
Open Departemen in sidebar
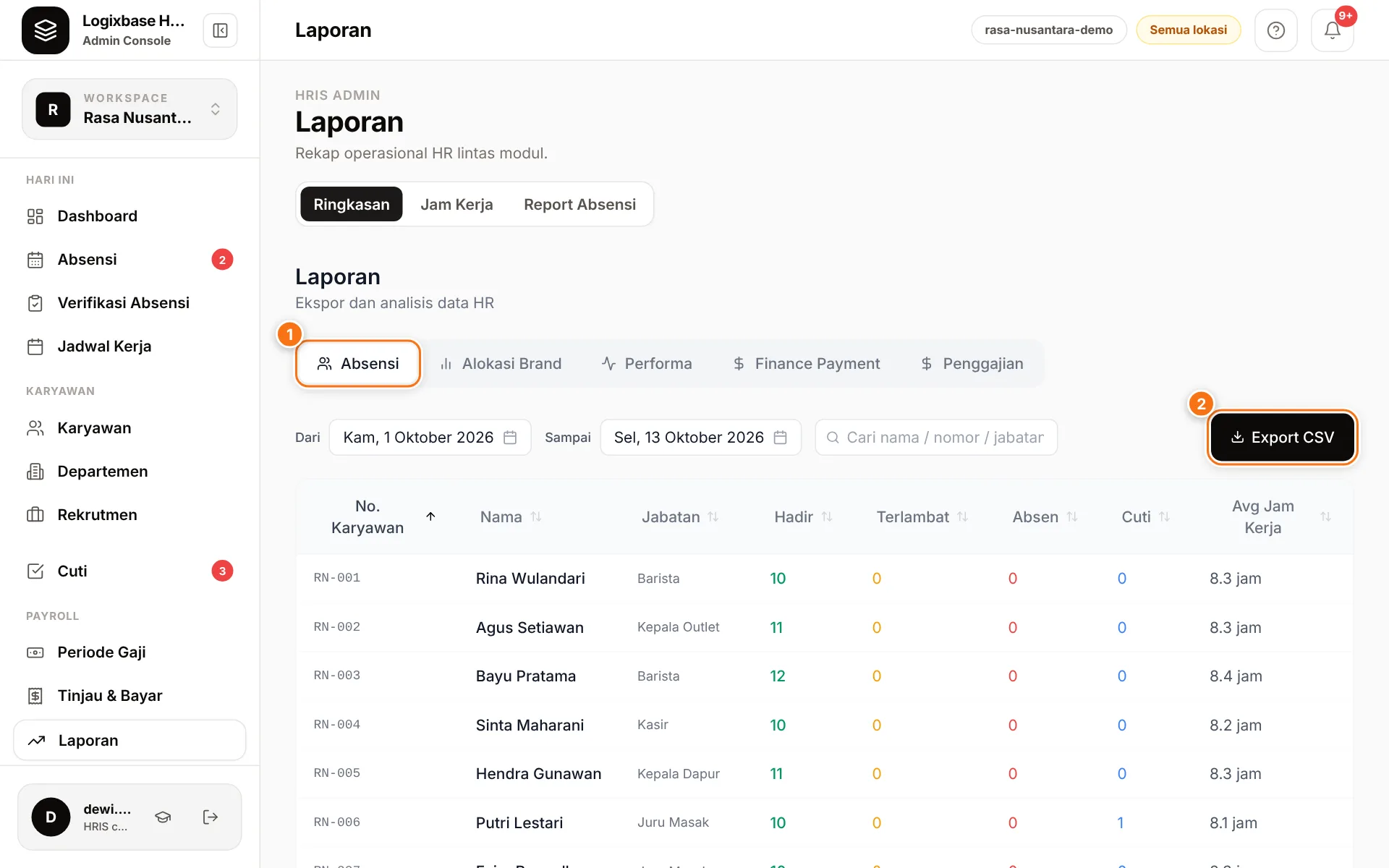point(129,472)
